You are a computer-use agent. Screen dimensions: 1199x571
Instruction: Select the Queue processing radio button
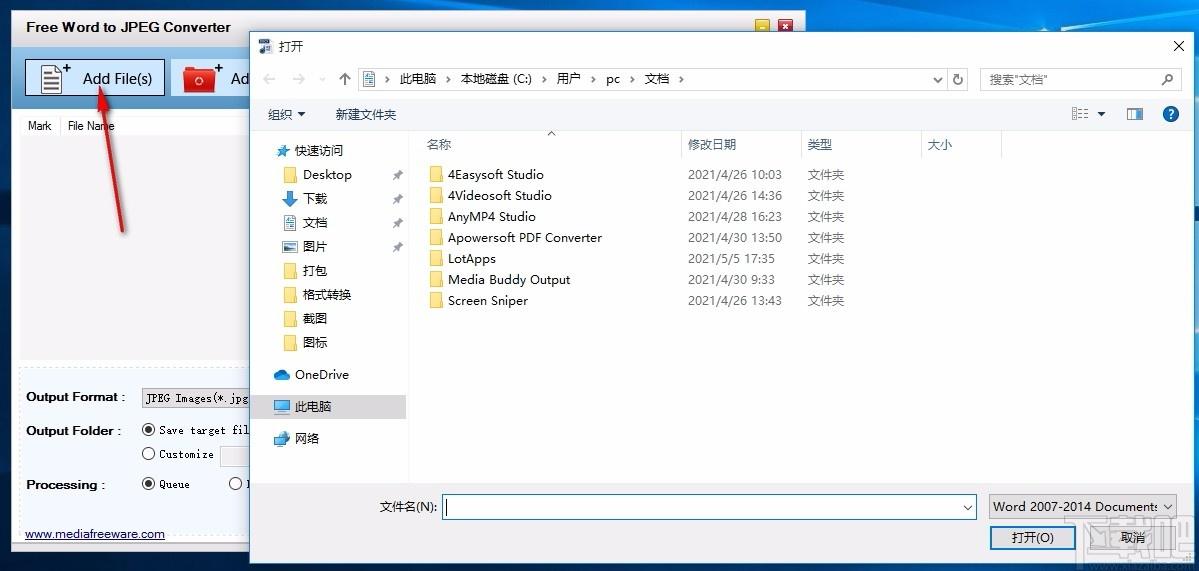coord(148,484)
